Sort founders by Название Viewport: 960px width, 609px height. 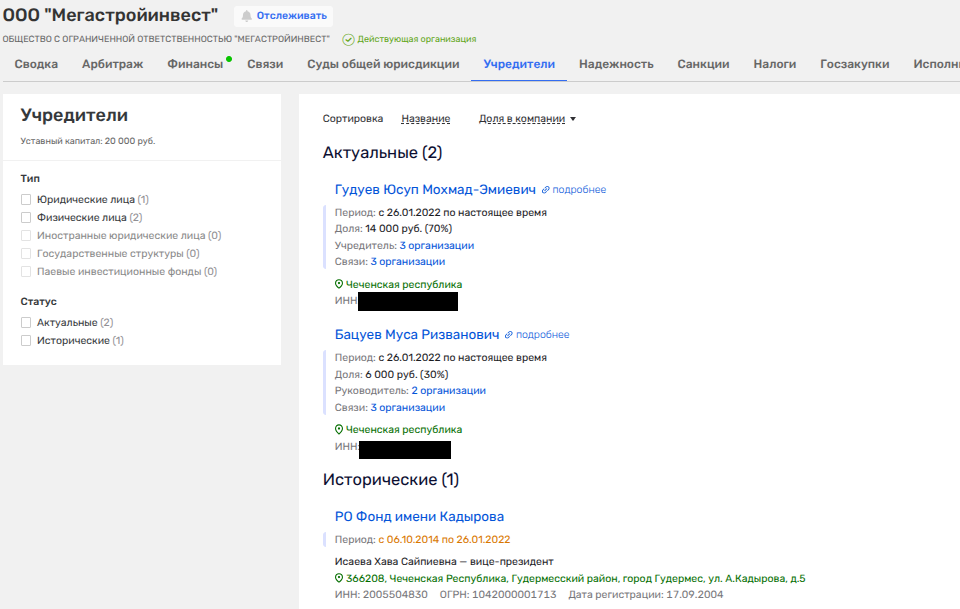click(425, 119)
